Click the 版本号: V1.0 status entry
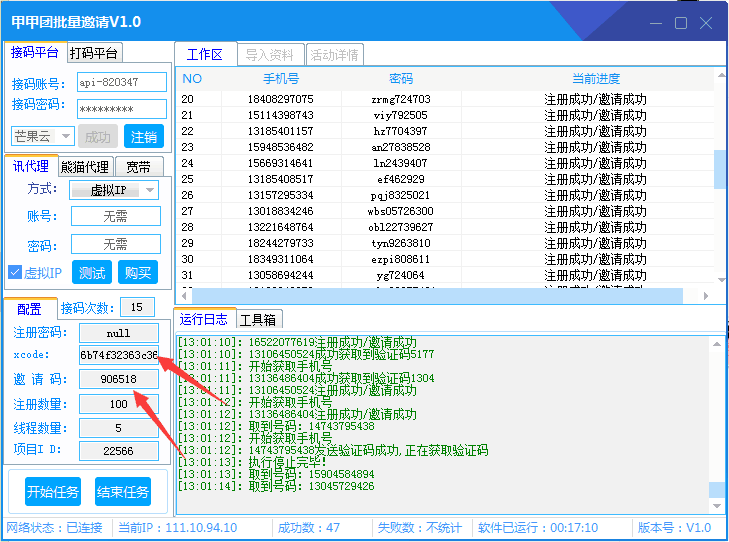Viewport: 729px width, 542px height. point(674,528)
